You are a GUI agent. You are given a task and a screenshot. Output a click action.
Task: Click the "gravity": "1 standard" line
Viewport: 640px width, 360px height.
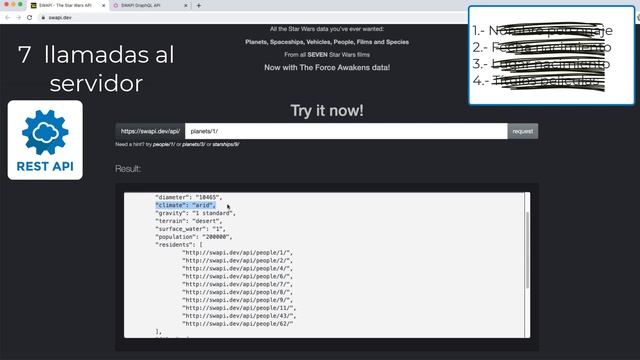pos(195,213)
